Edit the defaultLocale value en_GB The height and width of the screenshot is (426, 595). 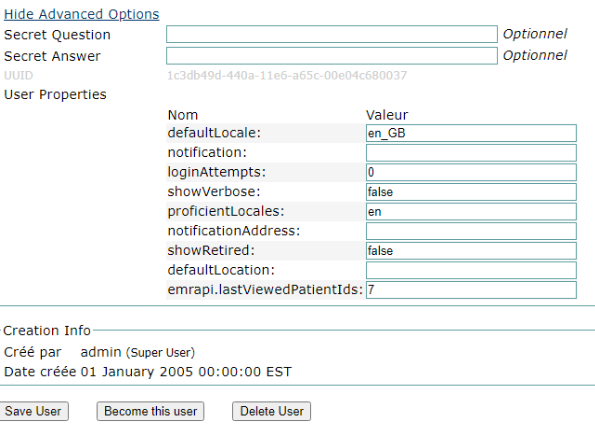[x=471, y=133]
